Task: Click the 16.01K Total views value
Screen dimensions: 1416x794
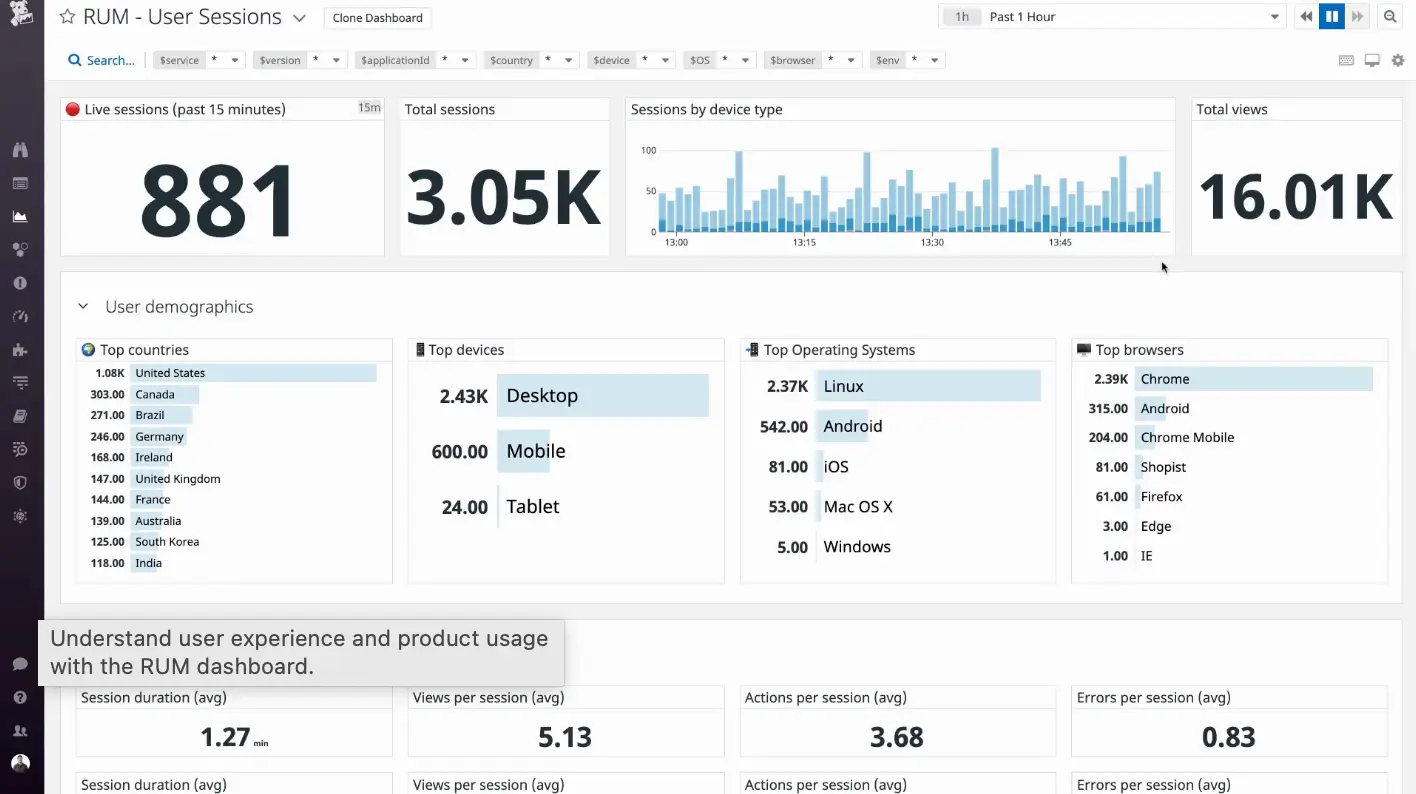Action: (x=1296, y=197)
